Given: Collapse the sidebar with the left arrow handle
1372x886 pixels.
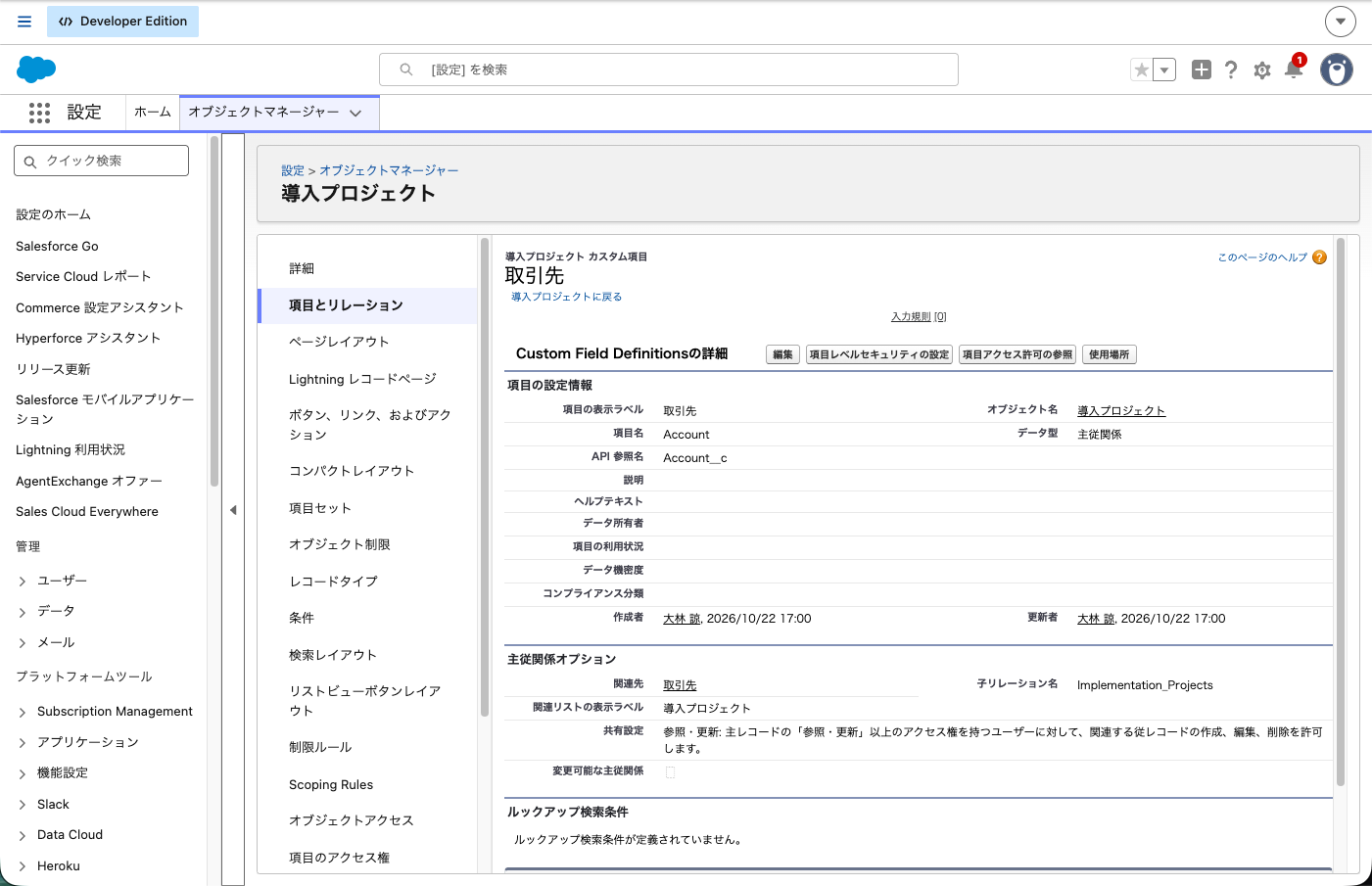Looking at the screenshot, I should 233,510.
